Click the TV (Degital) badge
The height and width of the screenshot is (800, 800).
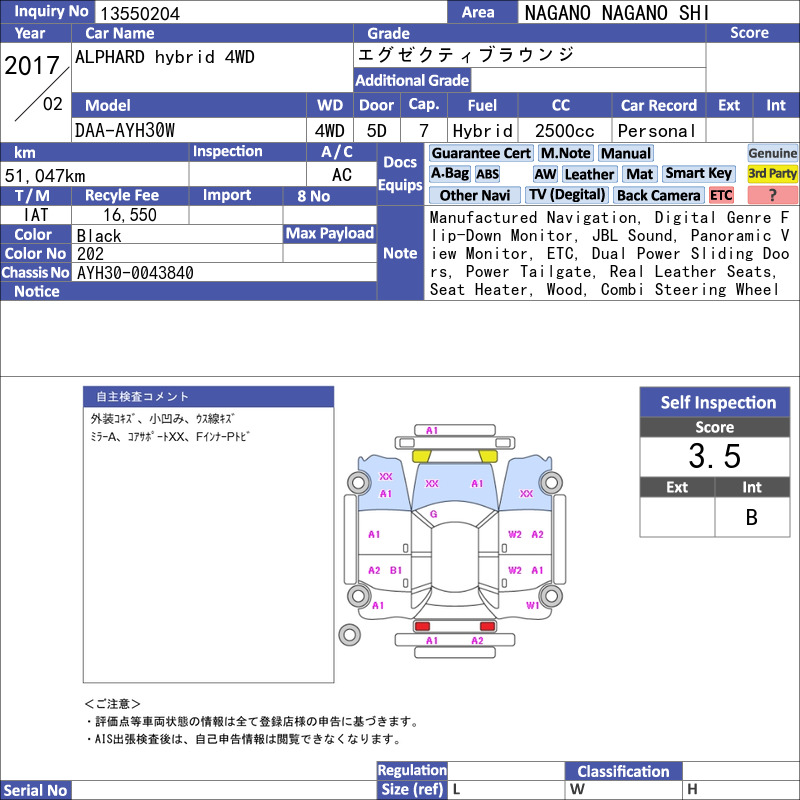point(567,195)
